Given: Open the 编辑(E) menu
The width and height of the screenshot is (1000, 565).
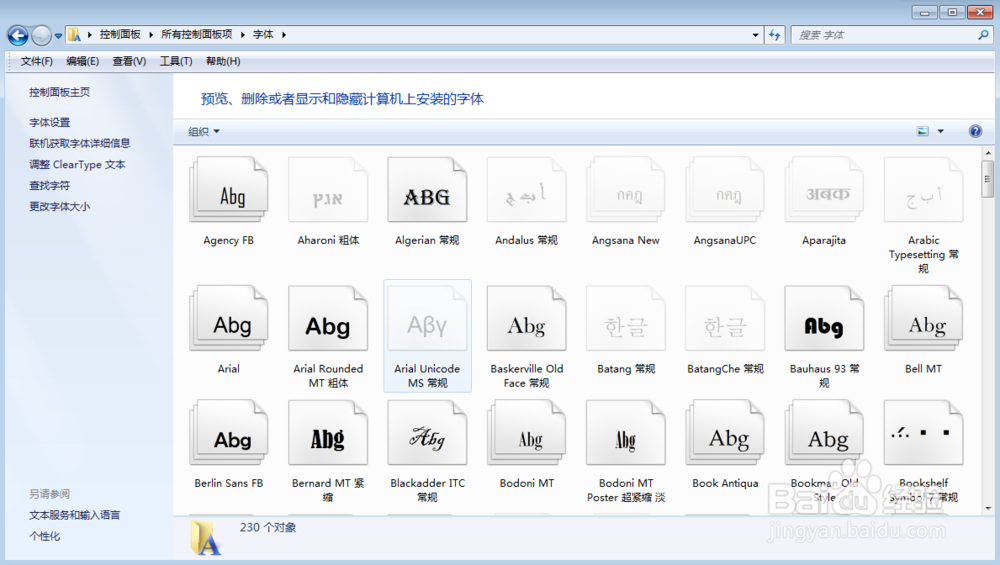Looking at the screenshot, I should [82, 61].
